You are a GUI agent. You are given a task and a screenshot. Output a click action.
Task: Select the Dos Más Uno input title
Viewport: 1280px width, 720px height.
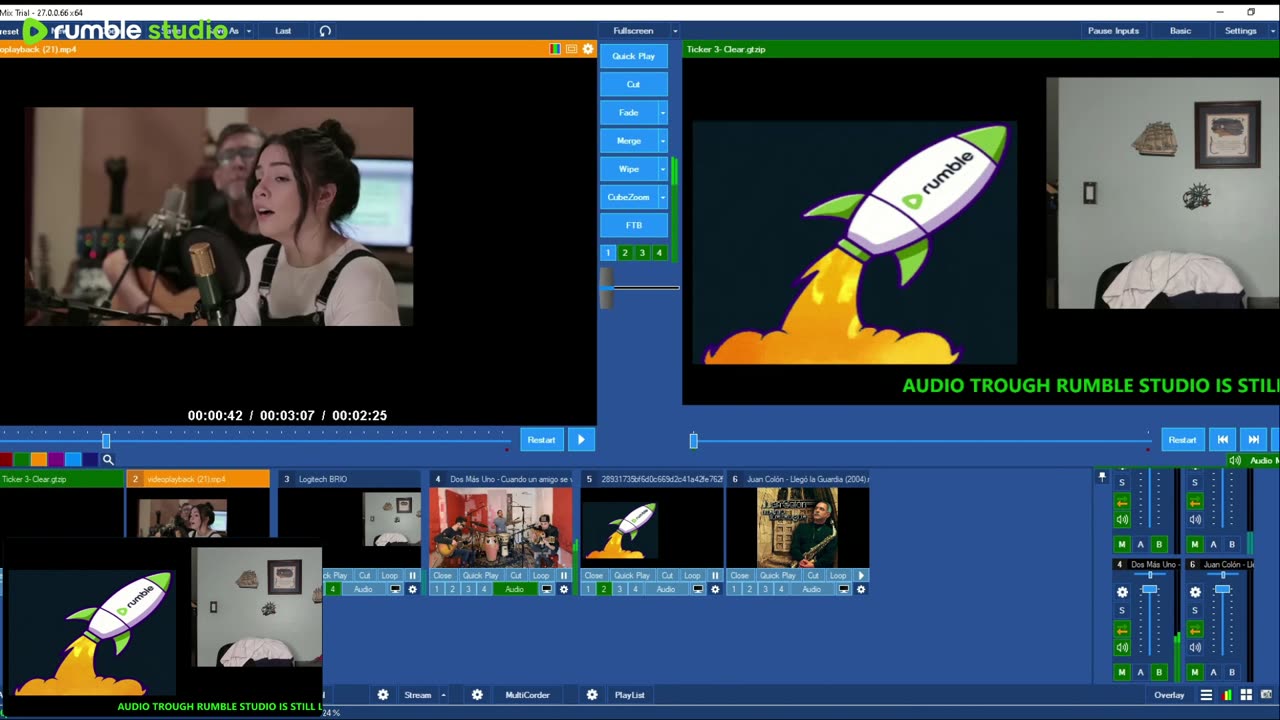click(501, 479)
